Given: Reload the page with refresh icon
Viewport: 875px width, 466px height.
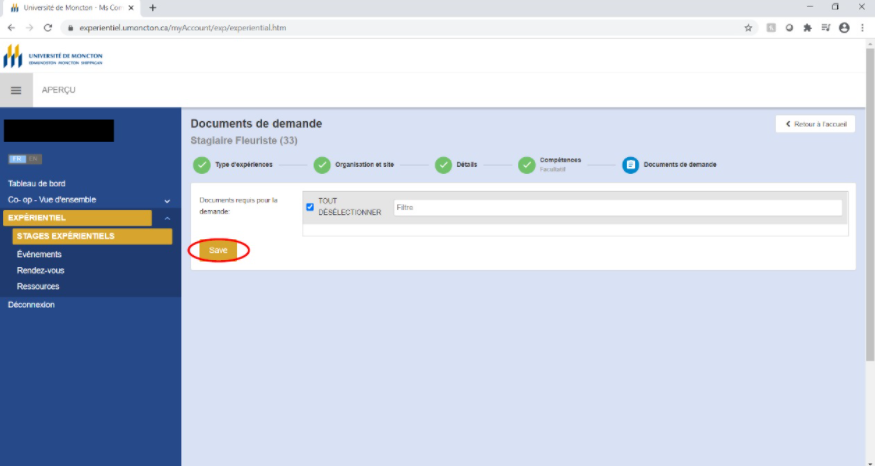Looking at the screenshot, I should 48,28.
